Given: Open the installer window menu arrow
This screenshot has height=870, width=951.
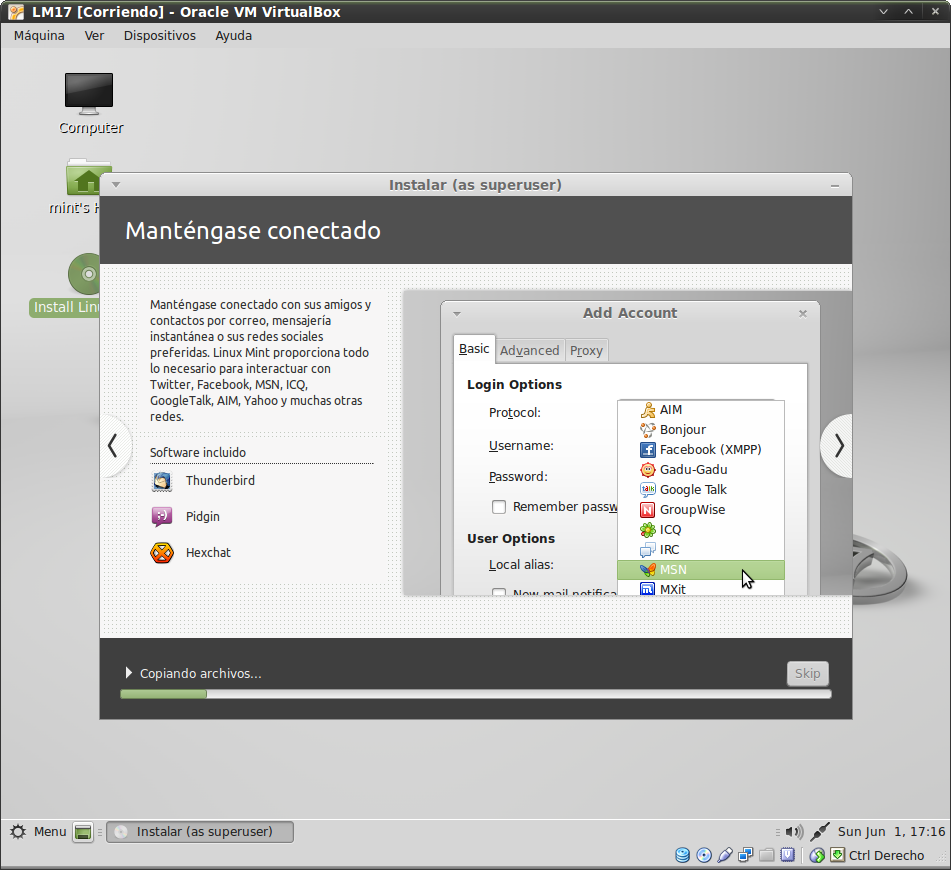Looking at the screenshot, I should [x=116, y=185].
